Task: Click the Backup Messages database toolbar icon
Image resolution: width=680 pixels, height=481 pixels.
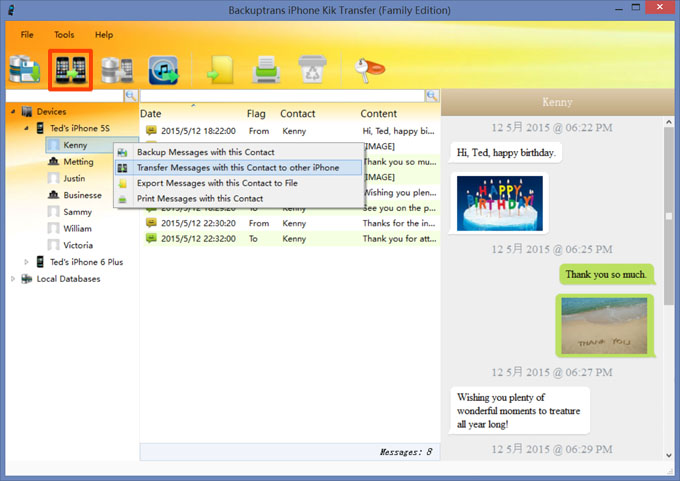Action: click(x=25, y=69)
